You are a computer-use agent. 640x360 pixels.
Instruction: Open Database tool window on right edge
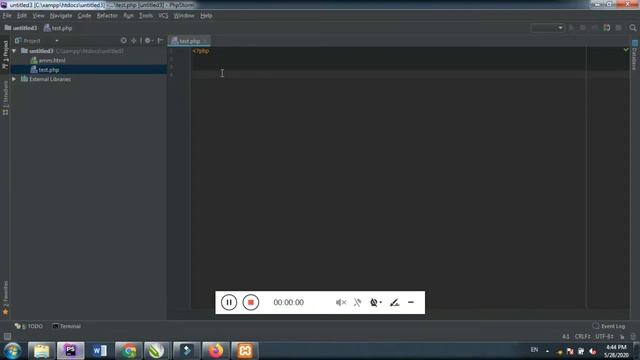635,55
